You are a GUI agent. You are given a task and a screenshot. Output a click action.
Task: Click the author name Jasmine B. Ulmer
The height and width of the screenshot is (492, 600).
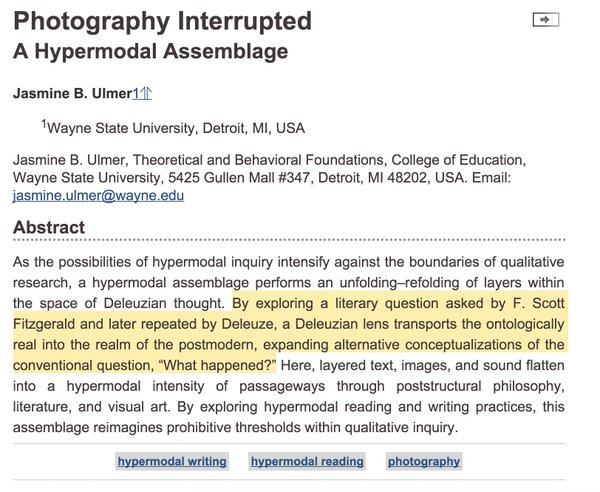tap(72, 93)
